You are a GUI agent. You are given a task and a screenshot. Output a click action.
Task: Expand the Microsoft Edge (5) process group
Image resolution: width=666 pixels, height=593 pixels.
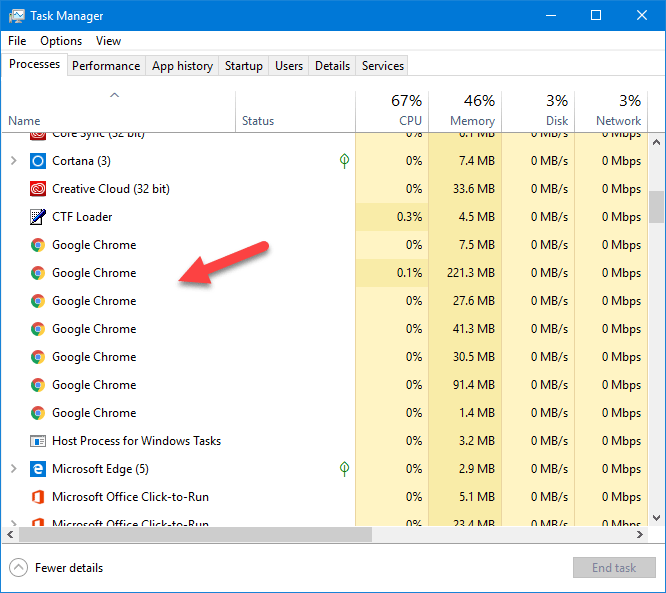(14, 469)
